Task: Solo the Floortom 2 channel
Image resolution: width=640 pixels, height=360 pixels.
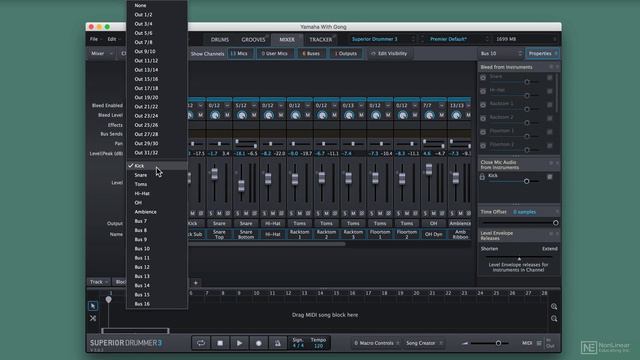Action: (x=398, y=213)
